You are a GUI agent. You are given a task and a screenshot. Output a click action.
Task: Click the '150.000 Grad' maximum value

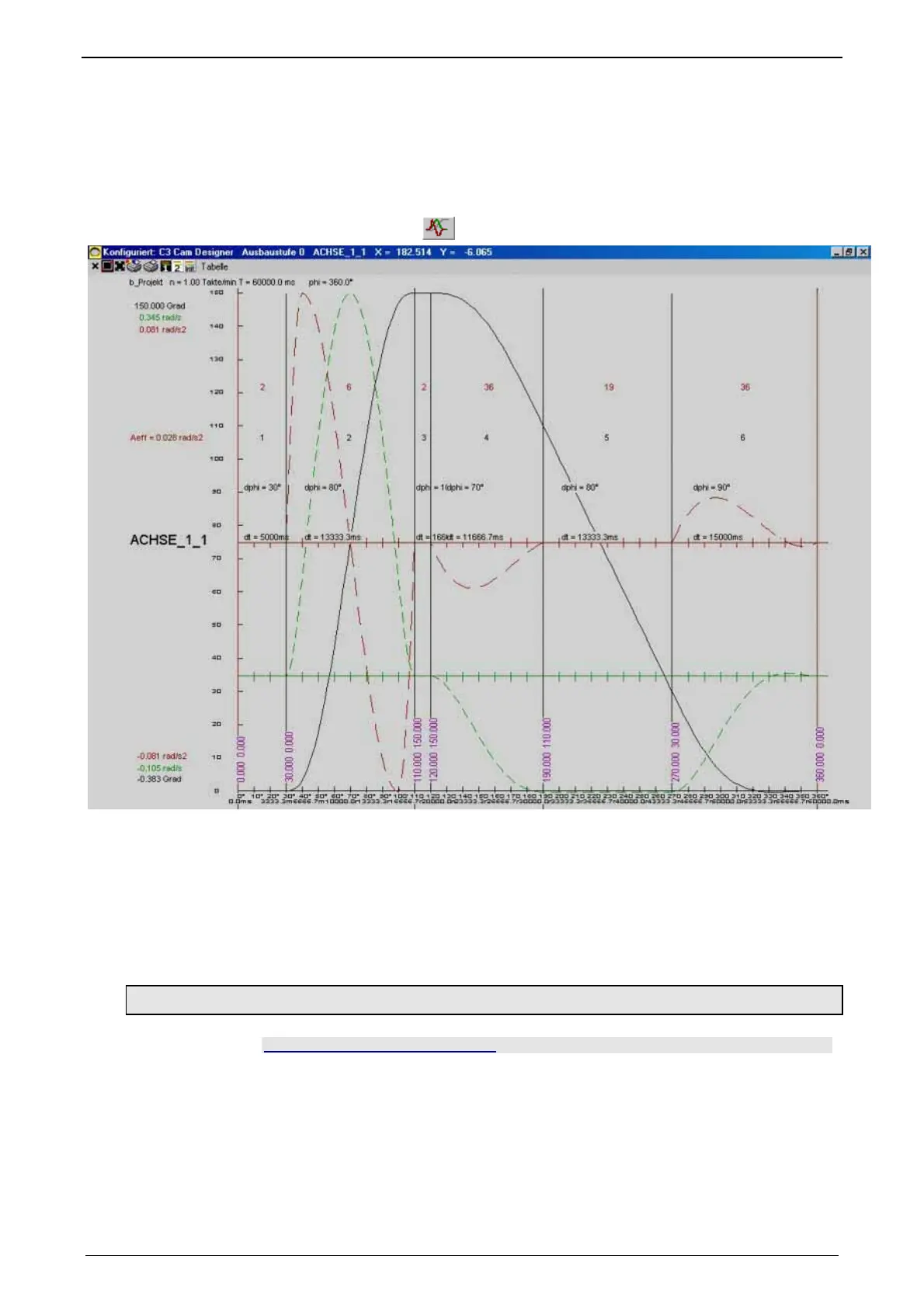160,306
